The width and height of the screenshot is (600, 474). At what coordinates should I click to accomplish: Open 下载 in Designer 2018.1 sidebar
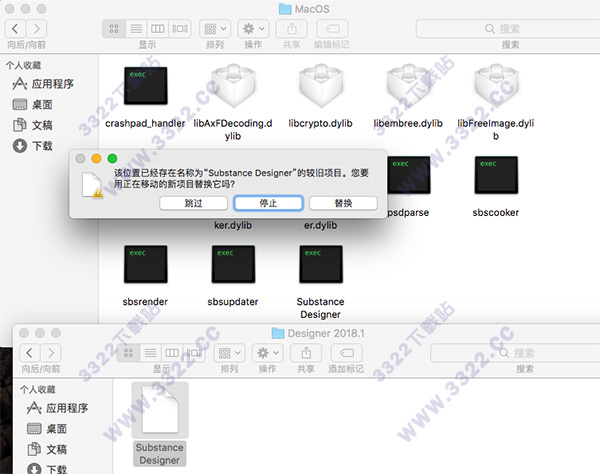click(47, 469)
